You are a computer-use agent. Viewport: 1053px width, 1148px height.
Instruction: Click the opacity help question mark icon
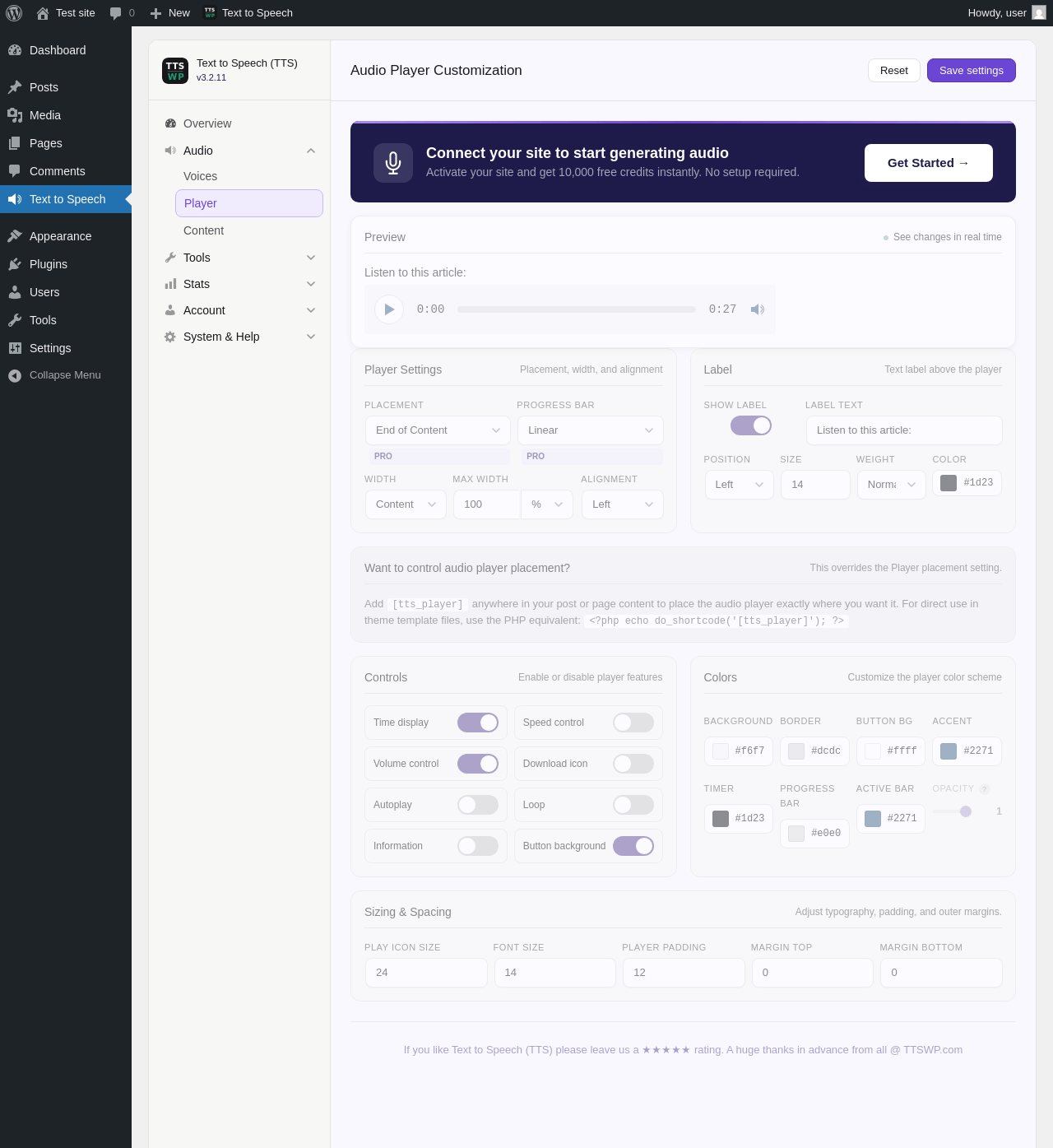[985, 789]
